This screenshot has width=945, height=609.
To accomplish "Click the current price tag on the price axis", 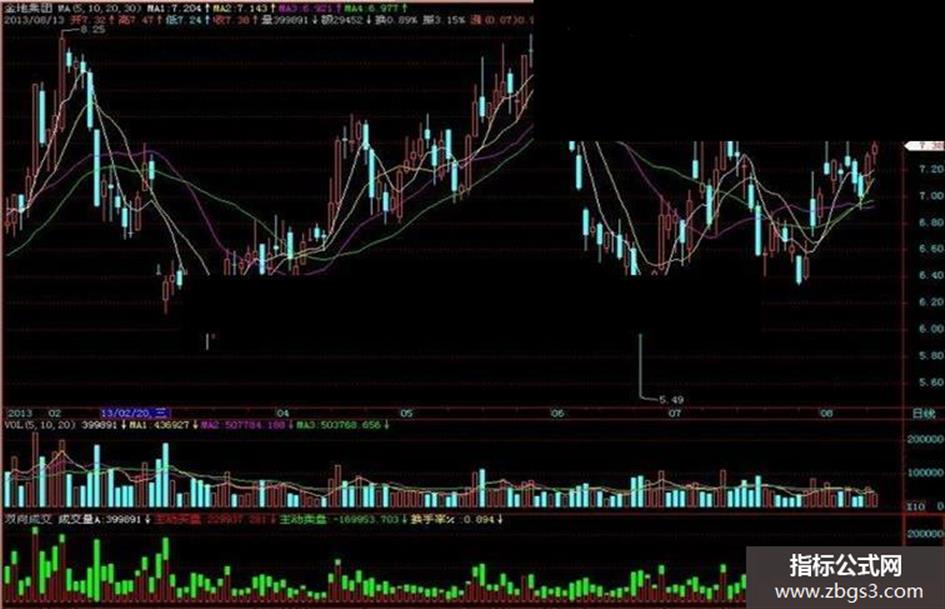I will click(x=925, y=146).
